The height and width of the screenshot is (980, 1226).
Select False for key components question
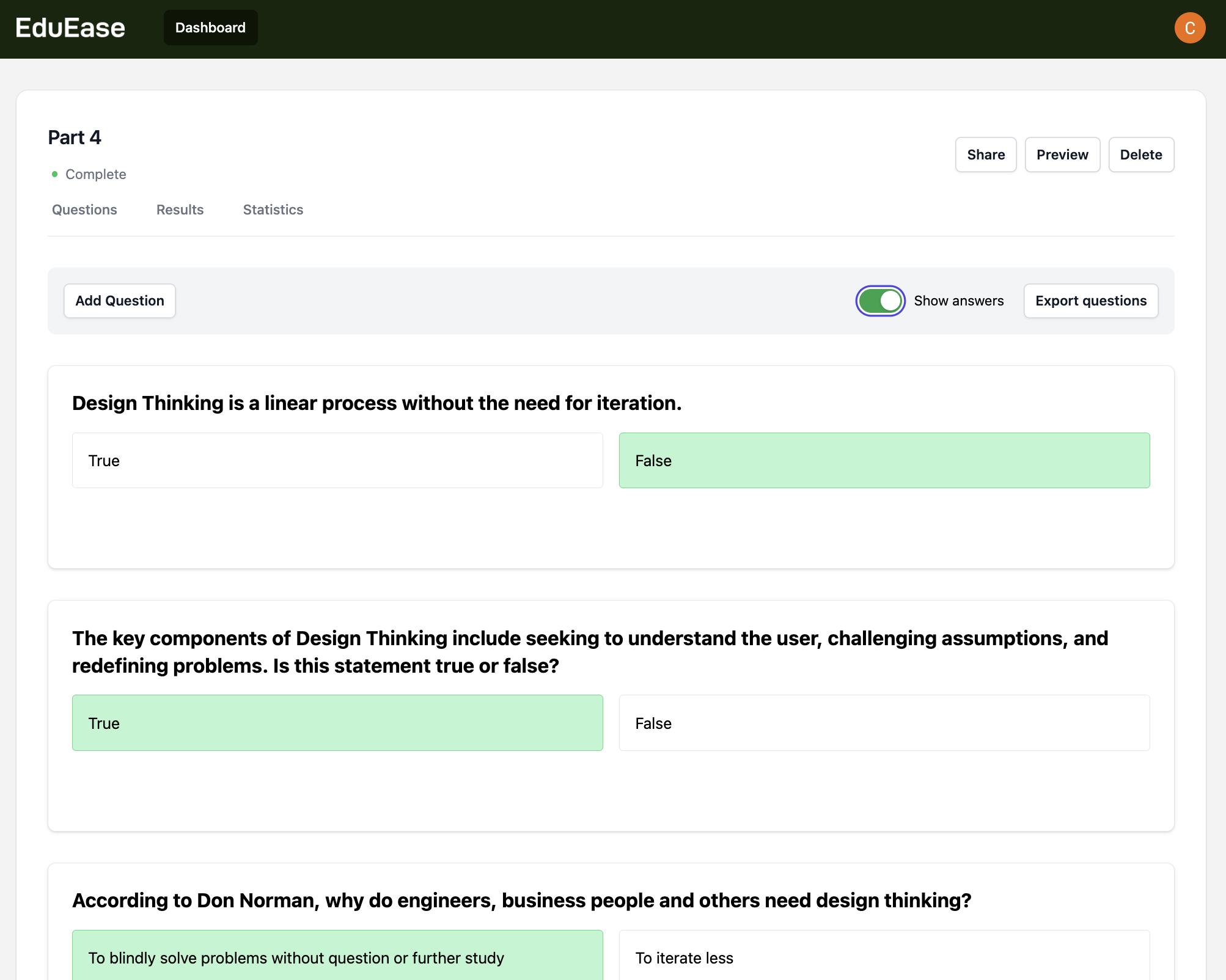884,723
